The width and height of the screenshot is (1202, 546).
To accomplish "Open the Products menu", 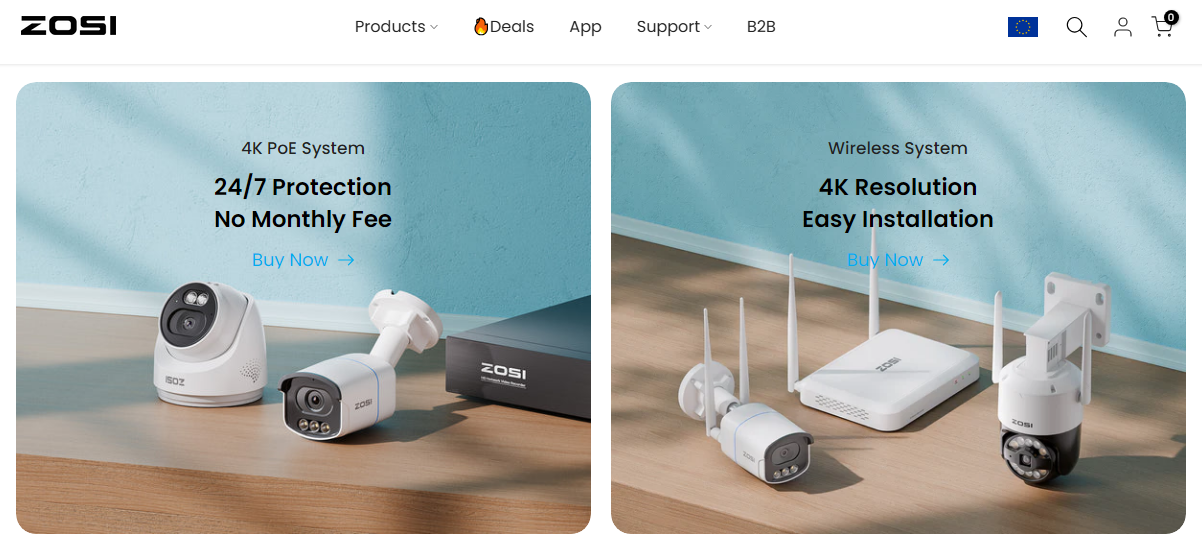I will [x=390, y=26].
